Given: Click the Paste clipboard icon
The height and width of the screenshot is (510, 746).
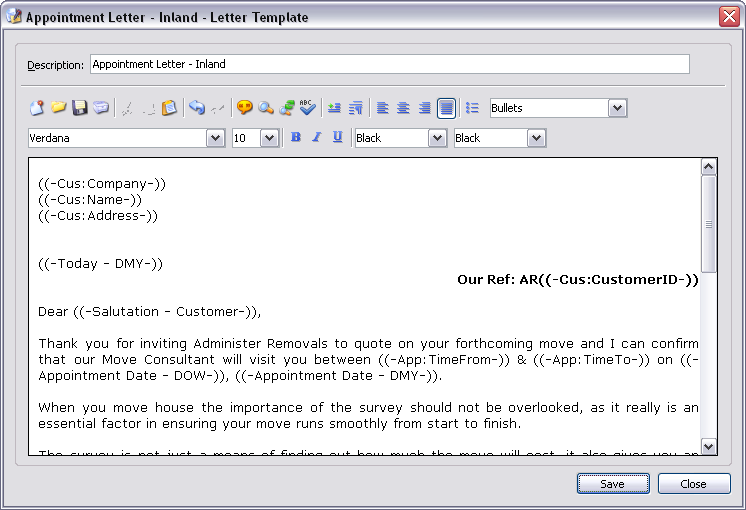Looking at the screenshot, I should pos(170,108).
